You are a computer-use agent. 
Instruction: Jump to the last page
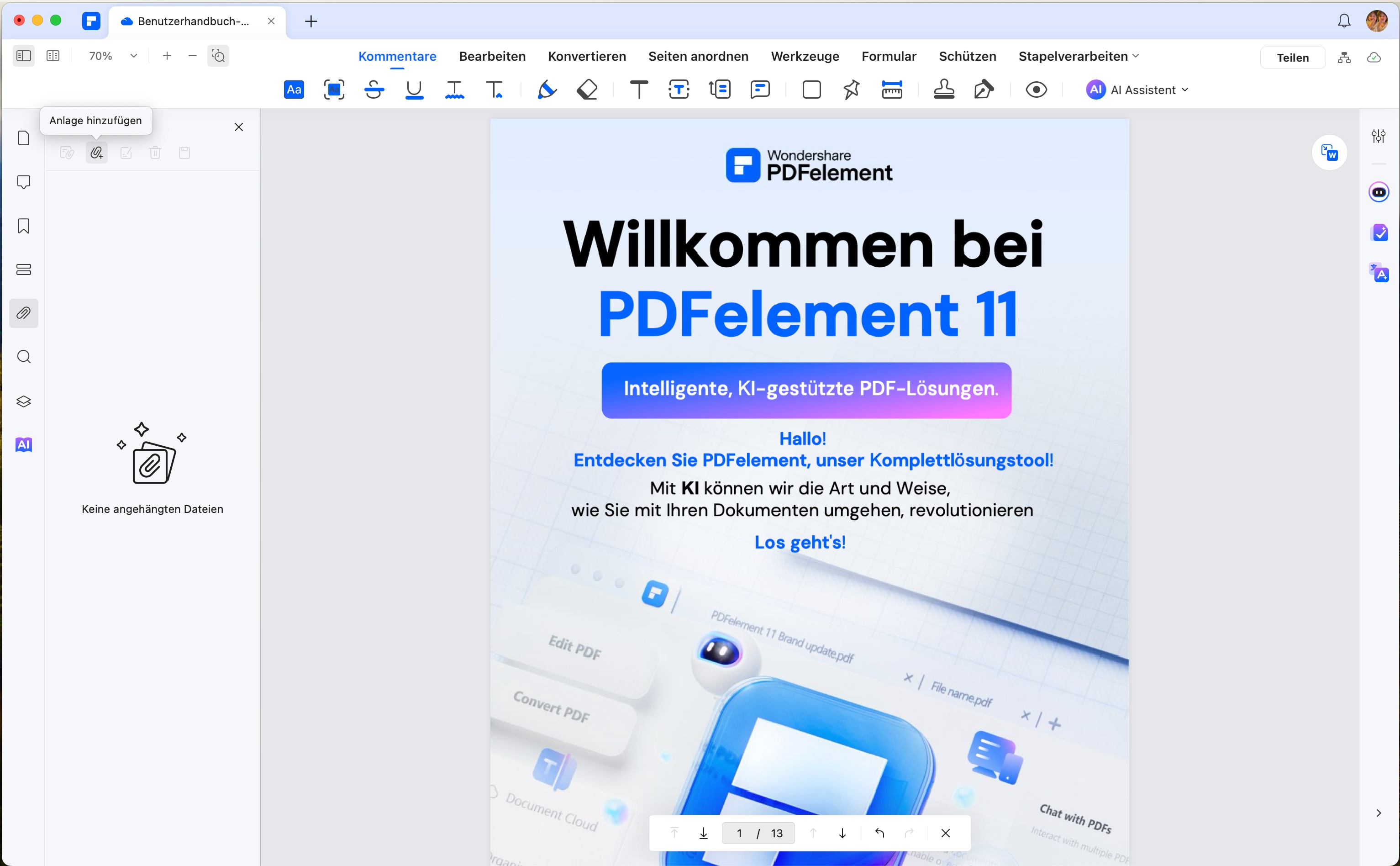[x=704, y=833]
